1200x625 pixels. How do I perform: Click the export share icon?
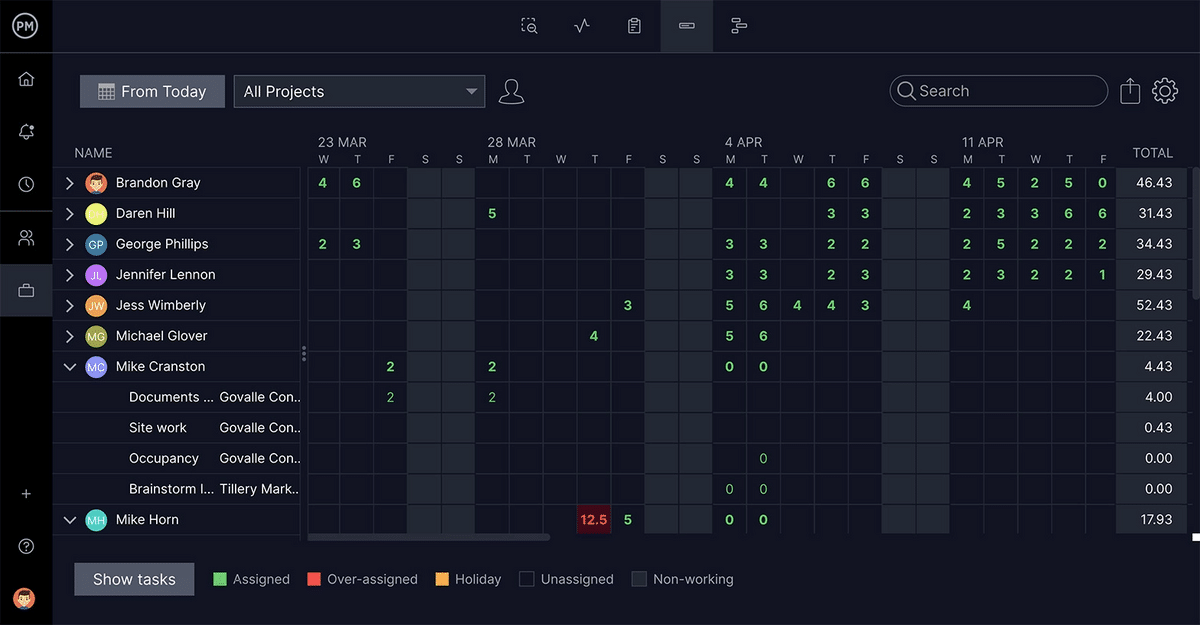1130,91
